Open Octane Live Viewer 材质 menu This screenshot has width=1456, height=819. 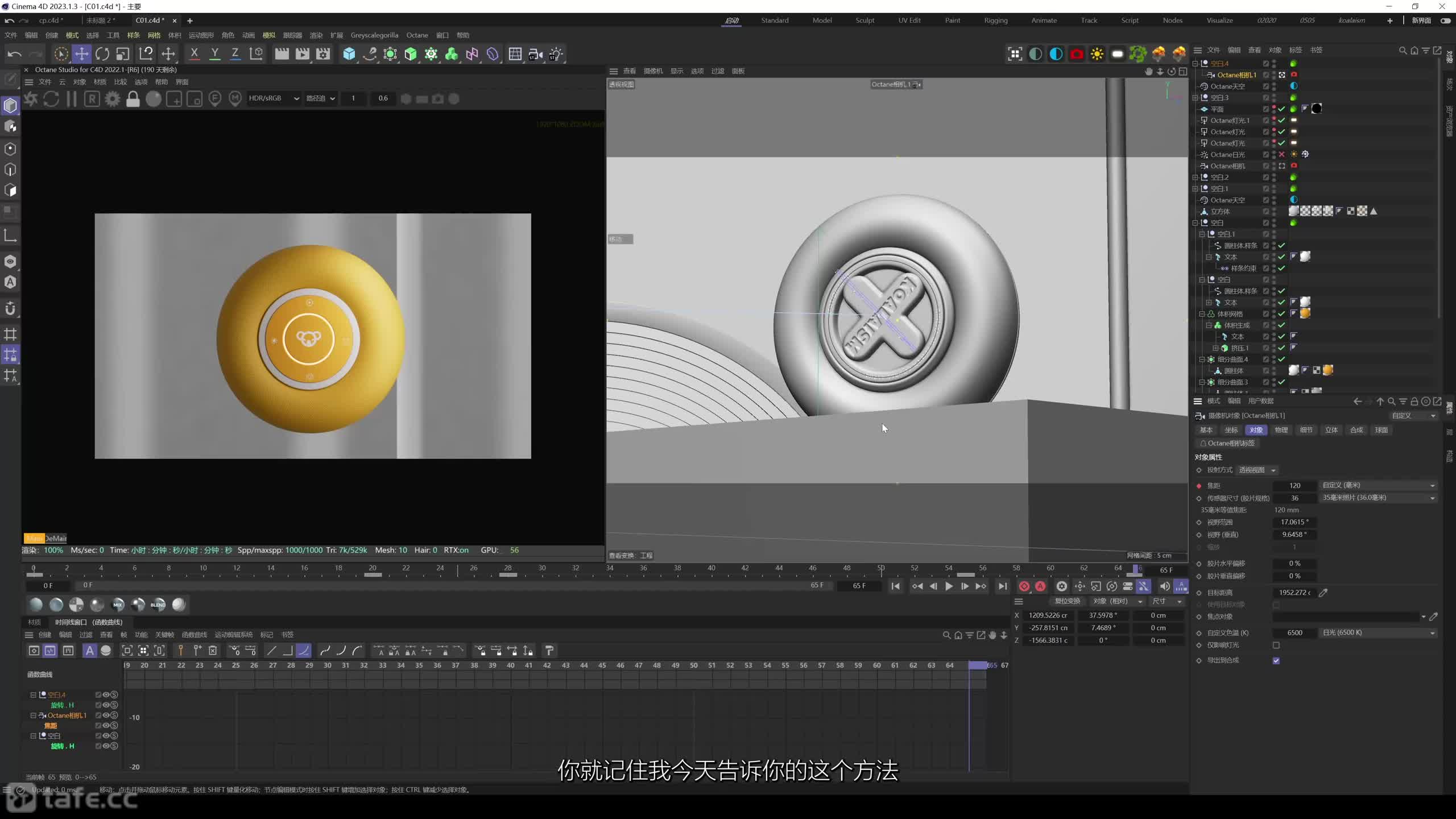[x=100, y=82]
